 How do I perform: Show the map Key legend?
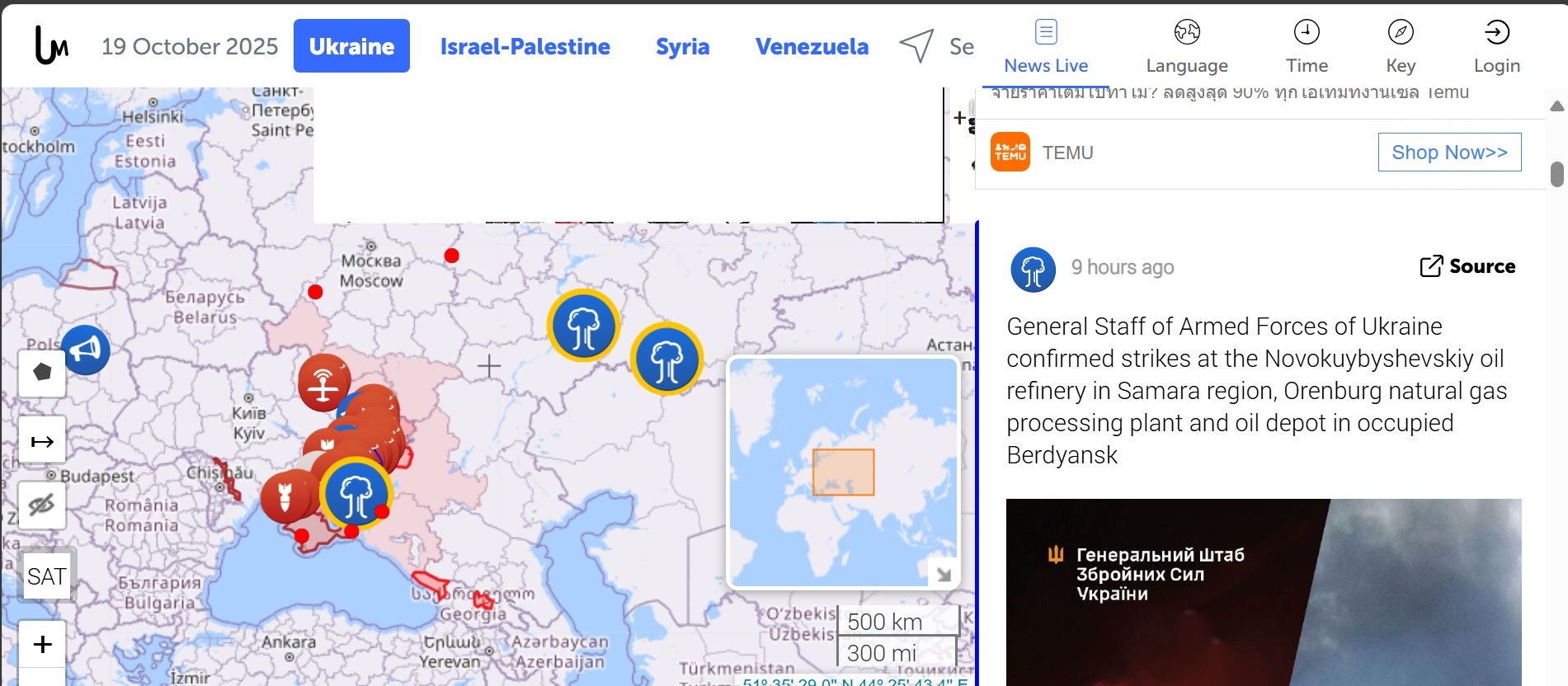1401,47
